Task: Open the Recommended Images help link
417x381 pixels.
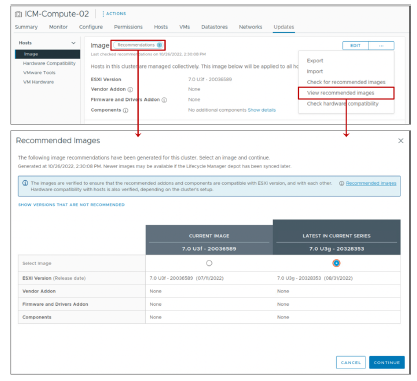Action: (371, 183)
